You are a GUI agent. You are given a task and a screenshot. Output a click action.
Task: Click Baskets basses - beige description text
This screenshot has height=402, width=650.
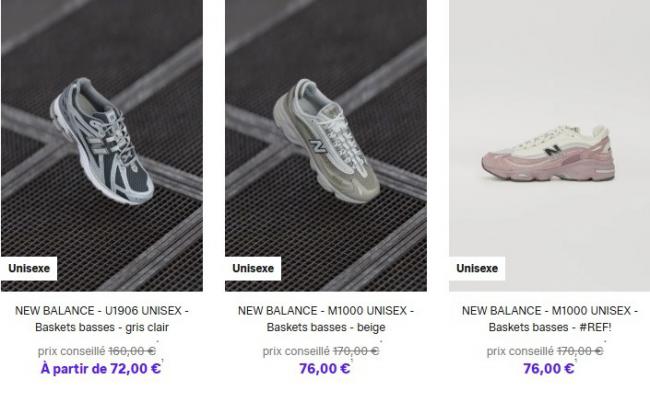[x=326, y=327]
